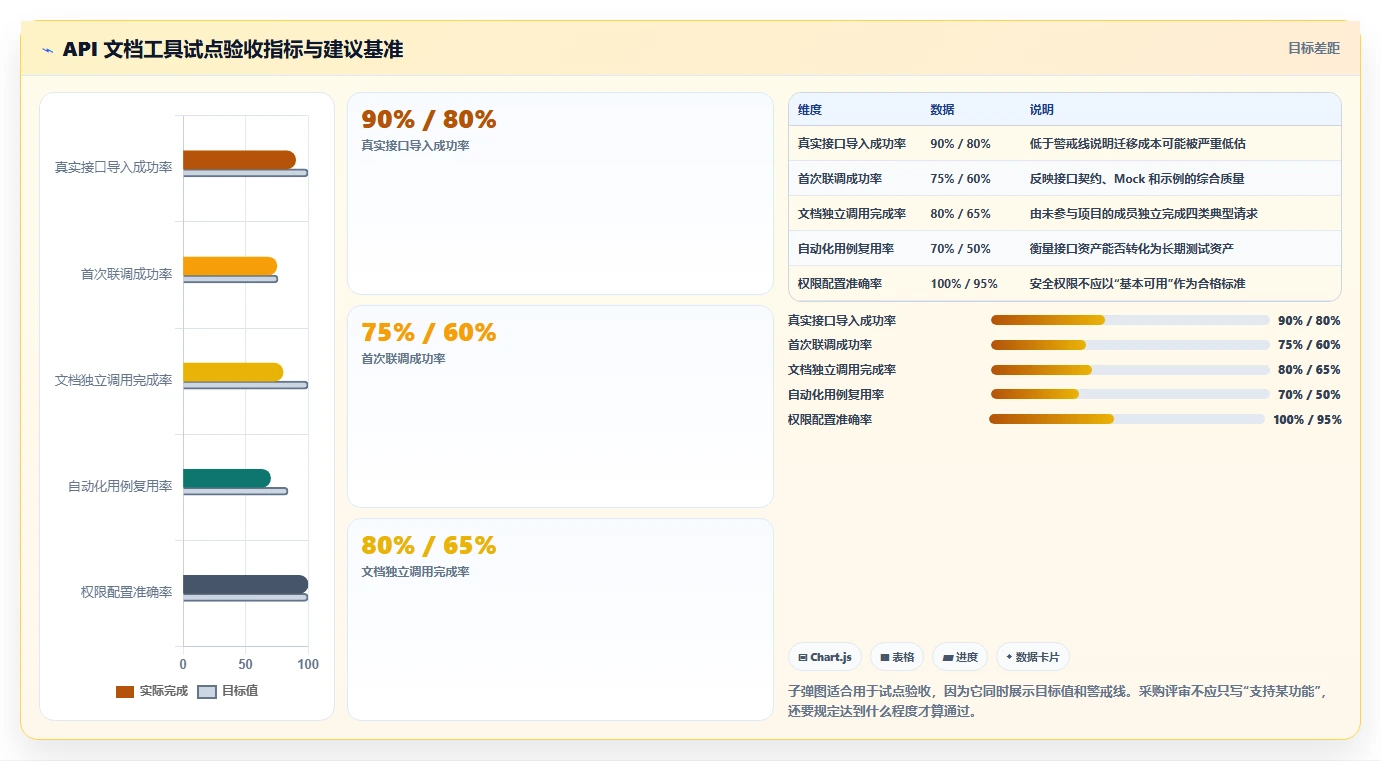Click the 目标差距 label in the header
Screen dimensions: 1381x761
coord(1313,48)
